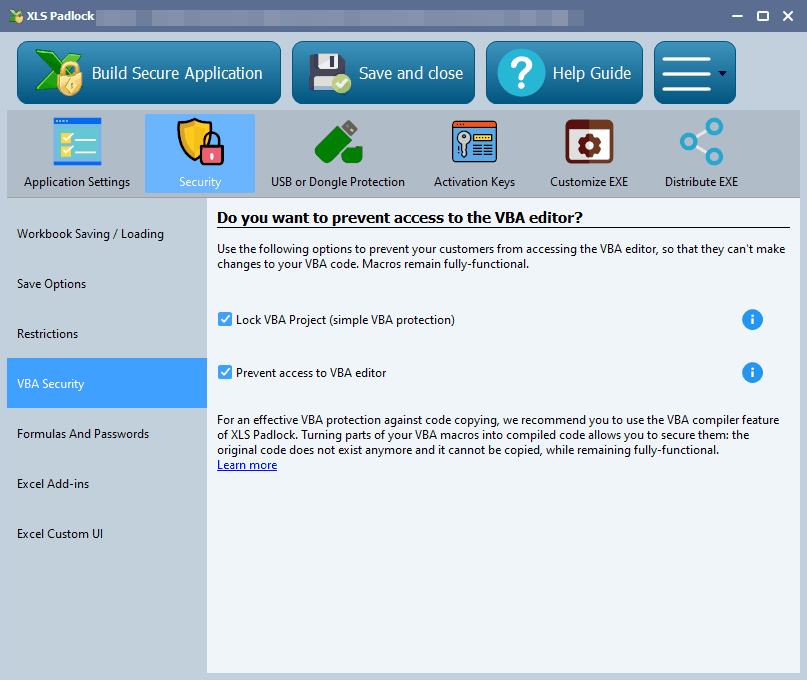Open the Customize EXE gear icon
The width and height of the screenshot is (807, 680).
589,142
